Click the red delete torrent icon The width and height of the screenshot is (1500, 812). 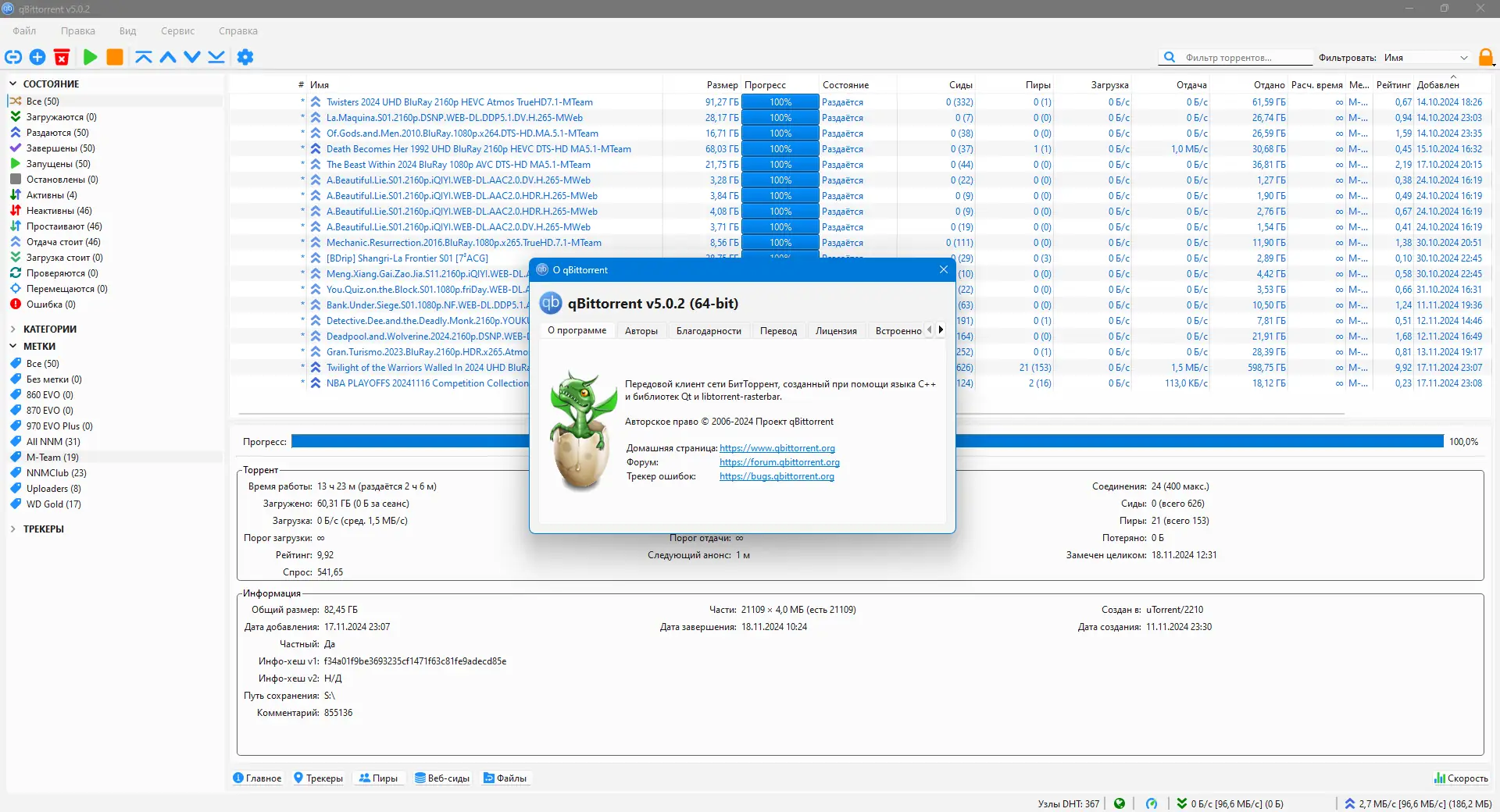tap(62, 57)
